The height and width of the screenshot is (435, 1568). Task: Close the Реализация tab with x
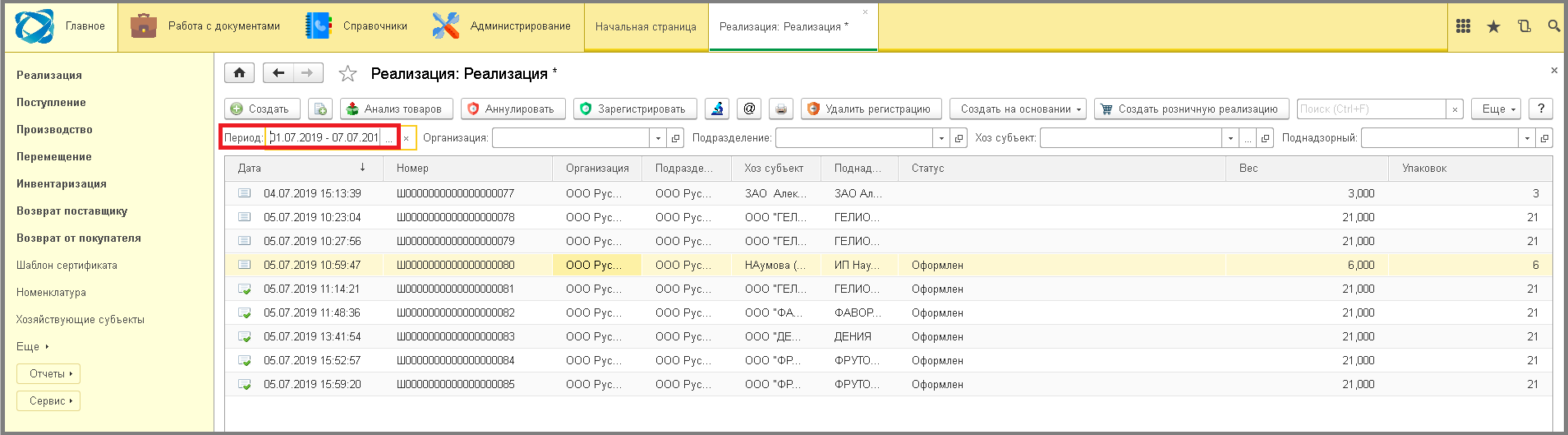[x=865, y=12]
